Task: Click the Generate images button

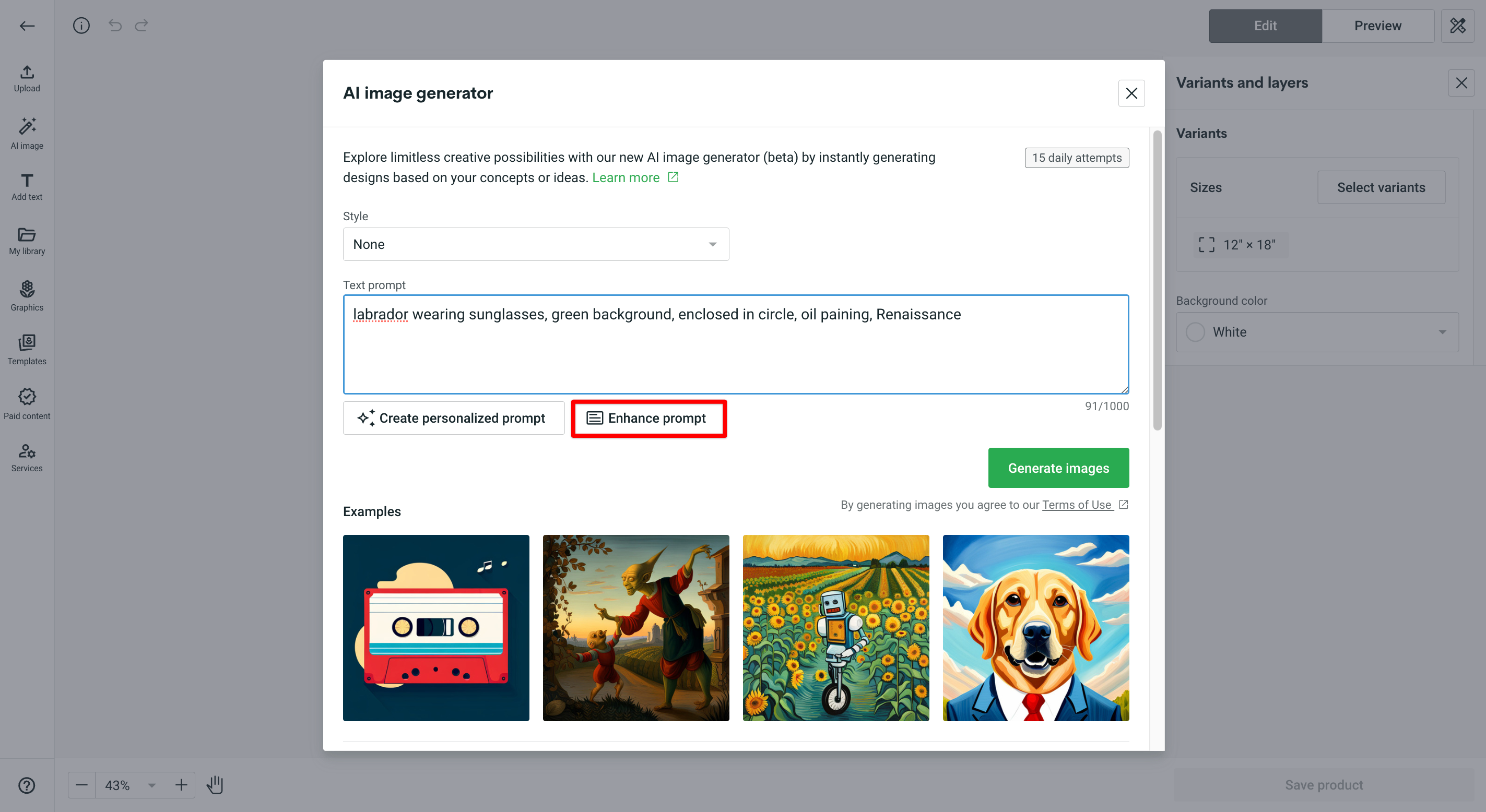Action: (1058, 468)
